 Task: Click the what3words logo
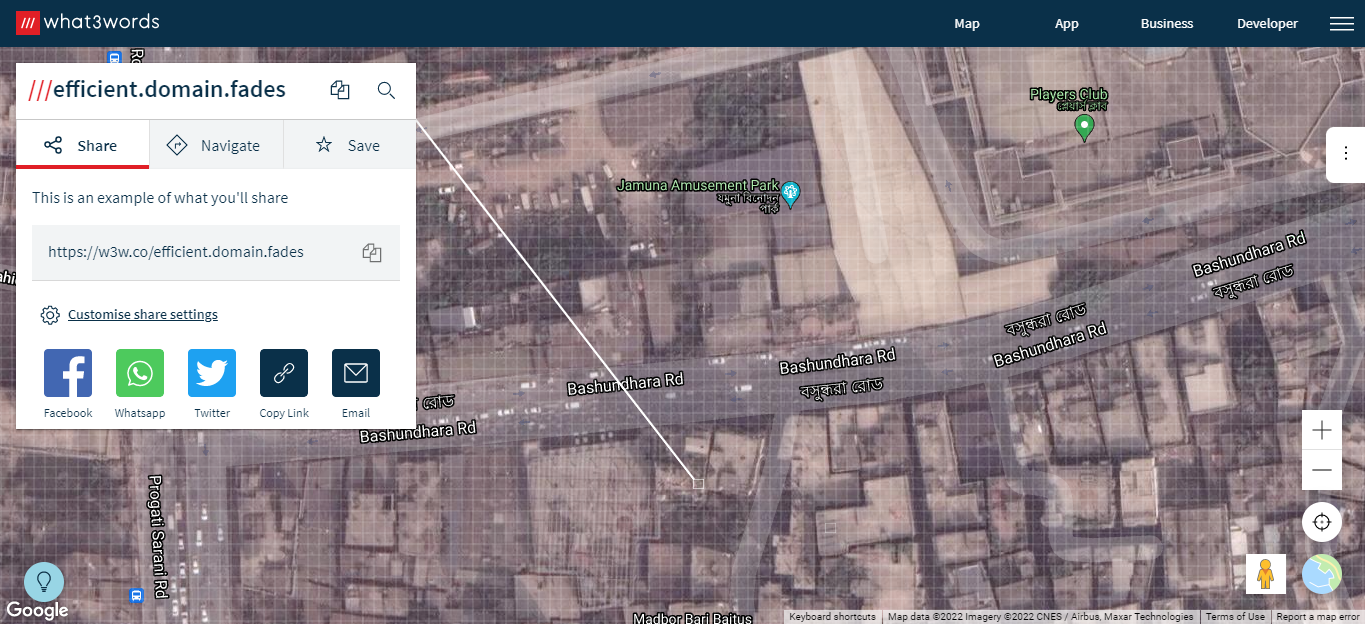[x=87, y=22]
